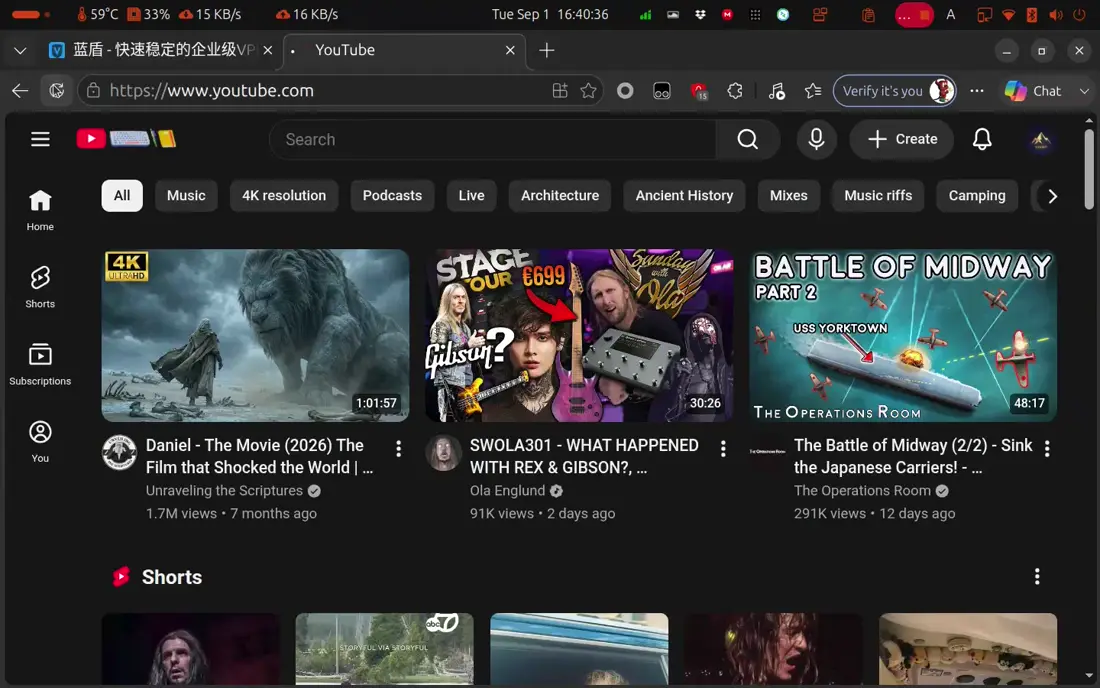Open options for SWOLA301 video
This screenshot has height=688, width=1100.
click(723, 449)
